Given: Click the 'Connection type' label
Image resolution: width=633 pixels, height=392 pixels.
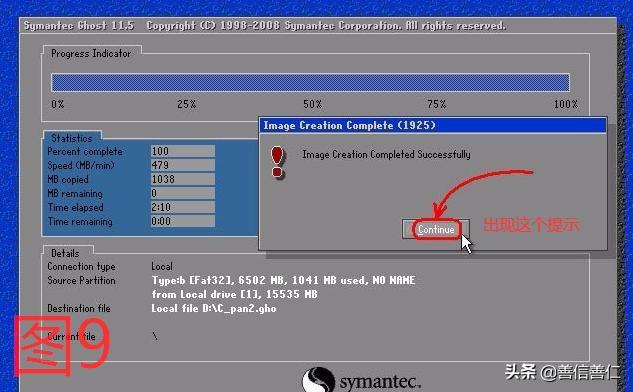Looking at the screenshot, I should click(x=81, y=267).
